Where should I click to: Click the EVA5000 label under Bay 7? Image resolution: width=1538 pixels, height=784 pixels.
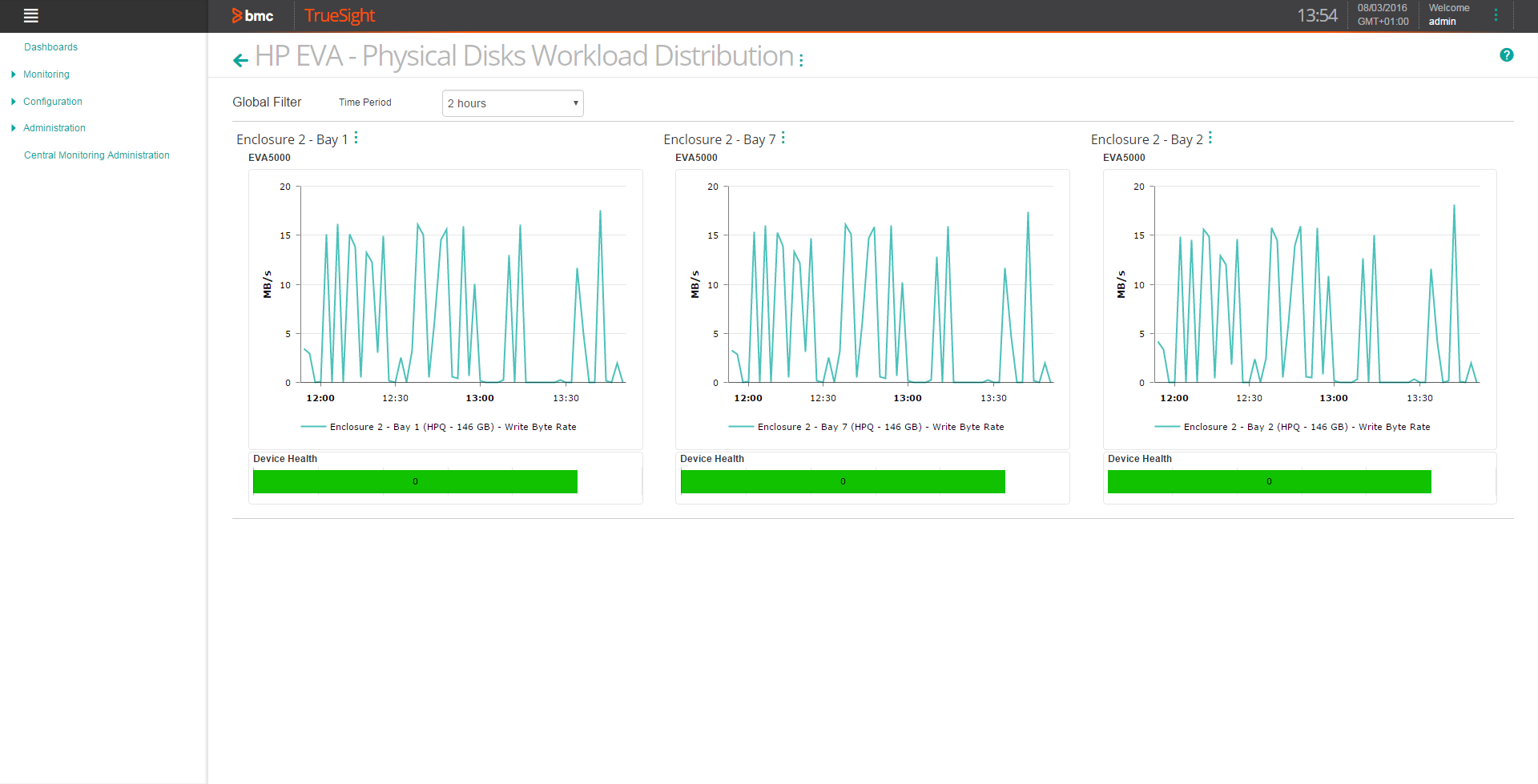point(696,158)
